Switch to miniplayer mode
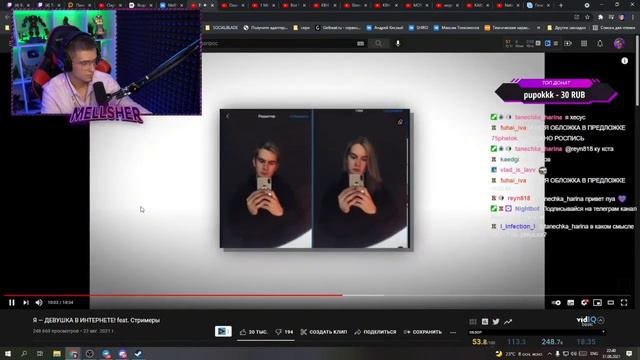Viewport: 640px width, 360px height. pos(598,302)
